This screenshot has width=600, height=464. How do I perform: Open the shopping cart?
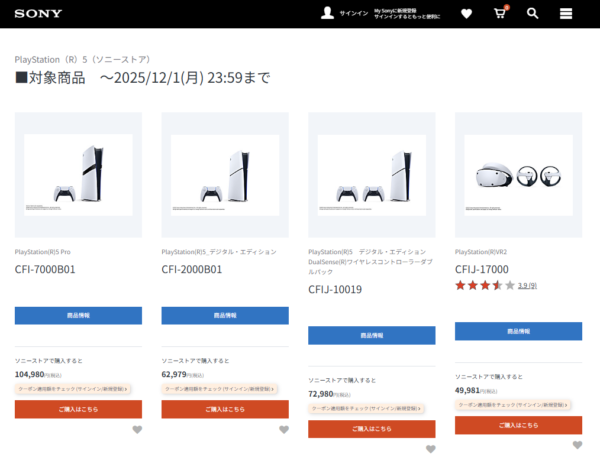tap(500, 14)
